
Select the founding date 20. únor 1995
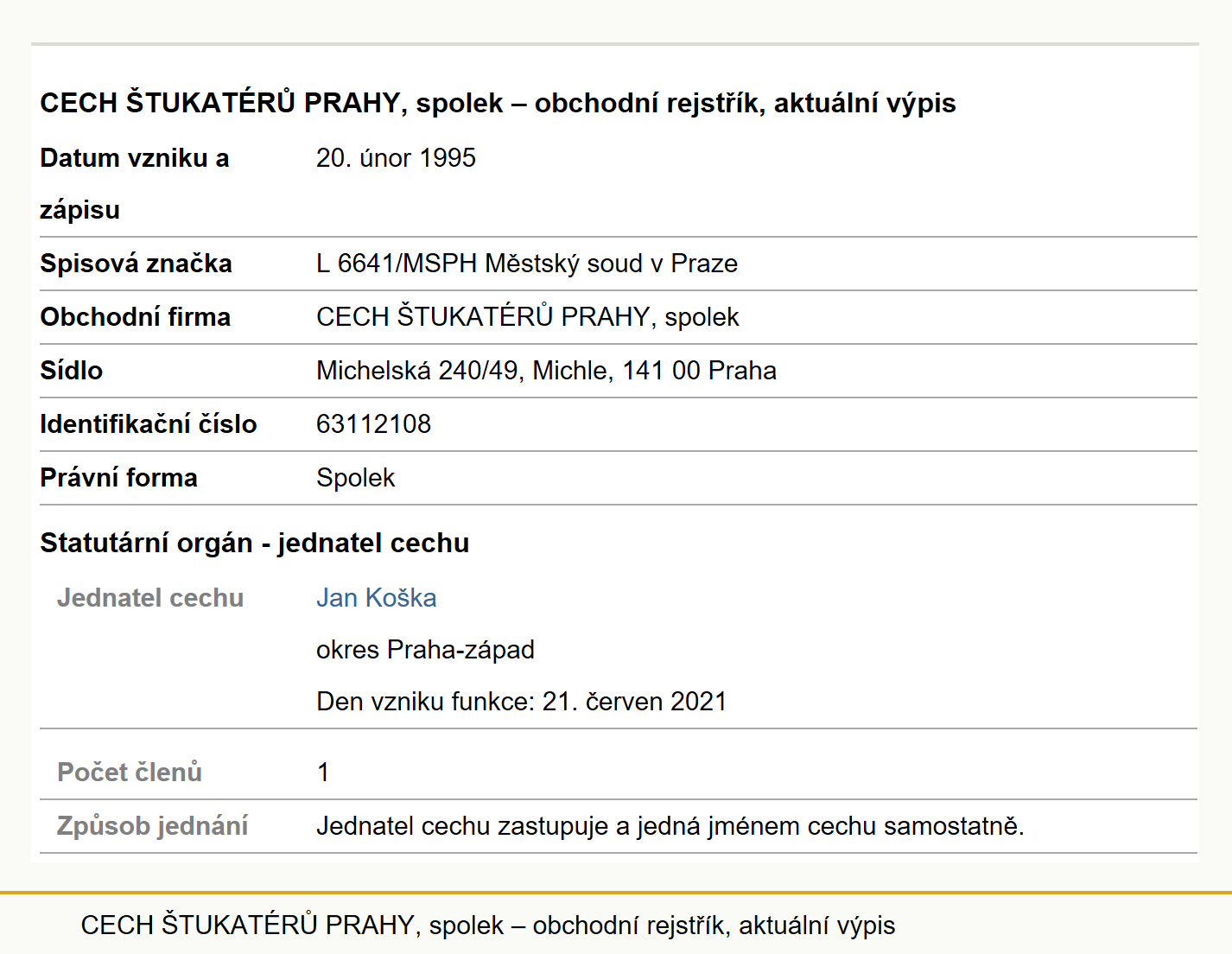396,158
